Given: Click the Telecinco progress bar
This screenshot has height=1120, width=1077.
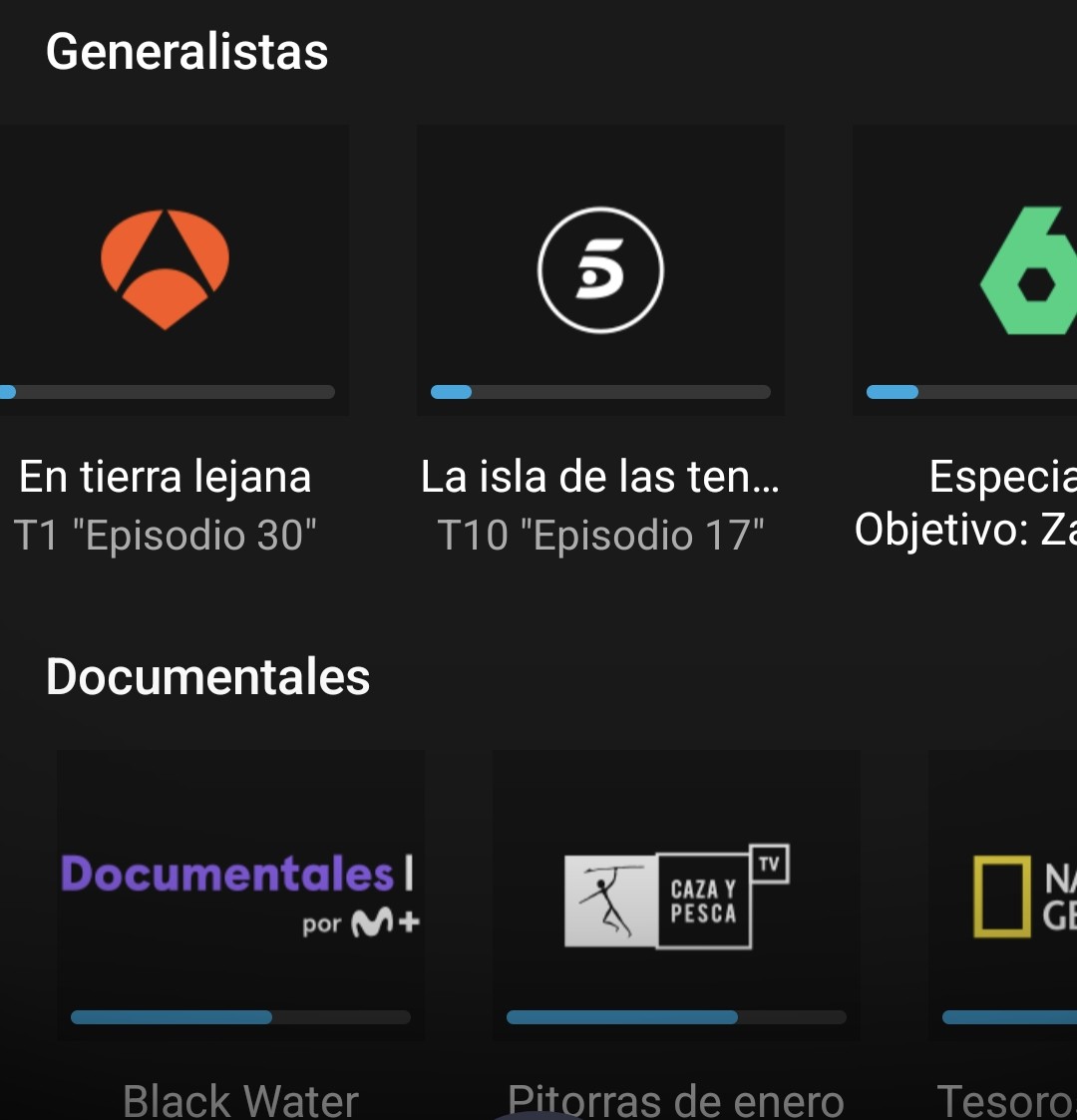Looking at the screenshot, I should click(x=600, y=391).
